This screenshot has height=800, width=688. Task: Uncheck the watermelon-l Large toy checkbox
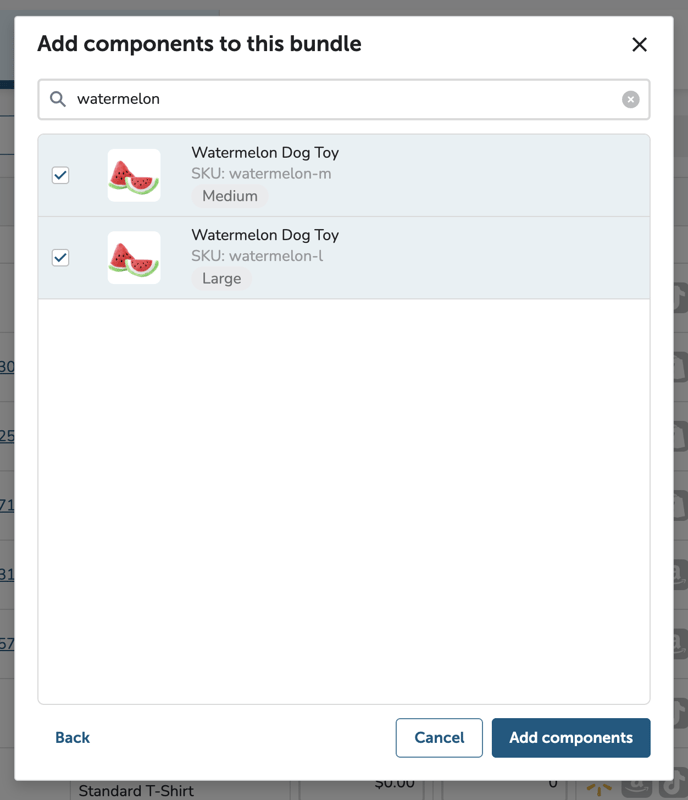click(x=60, y=257)
